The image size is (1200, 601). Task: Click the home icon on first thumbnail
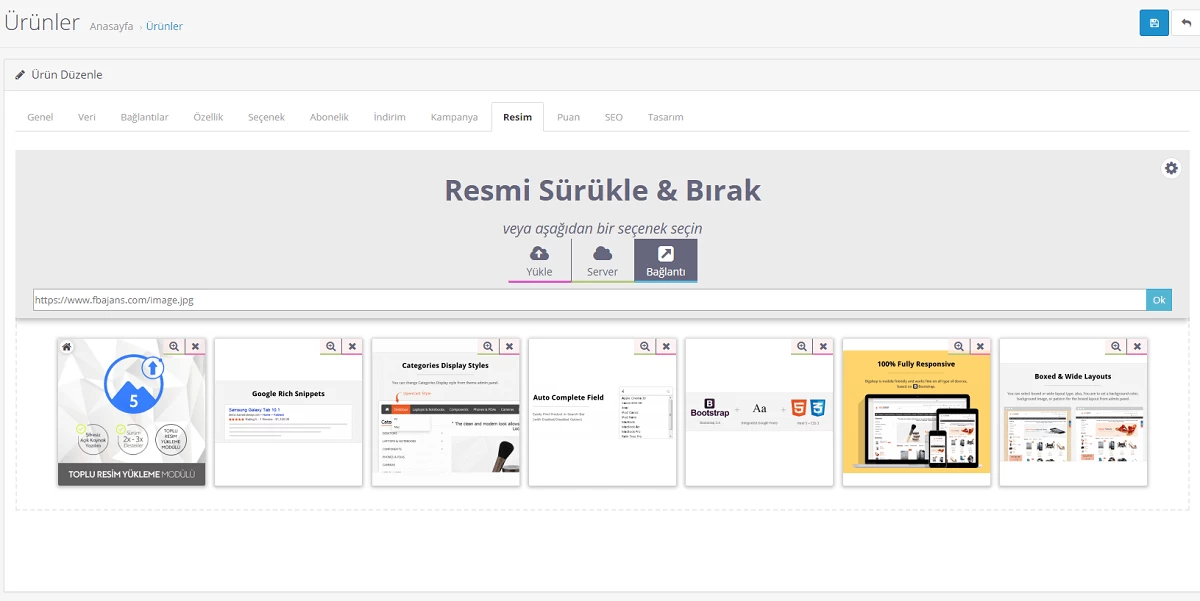coord(67,346)
